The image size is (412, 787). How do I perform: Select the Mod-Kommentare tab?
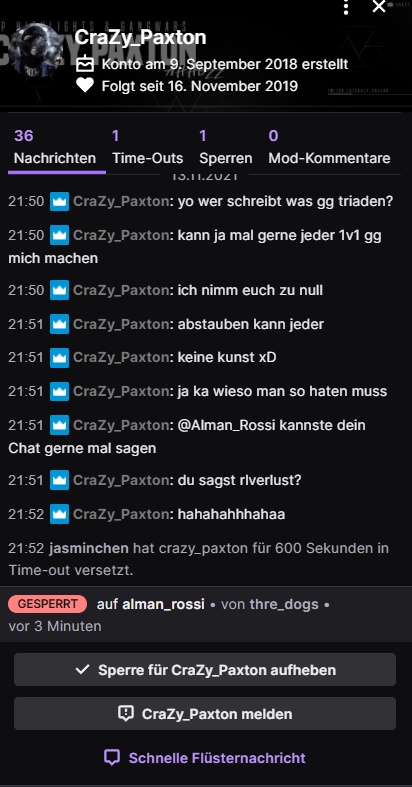coord(329,147)
